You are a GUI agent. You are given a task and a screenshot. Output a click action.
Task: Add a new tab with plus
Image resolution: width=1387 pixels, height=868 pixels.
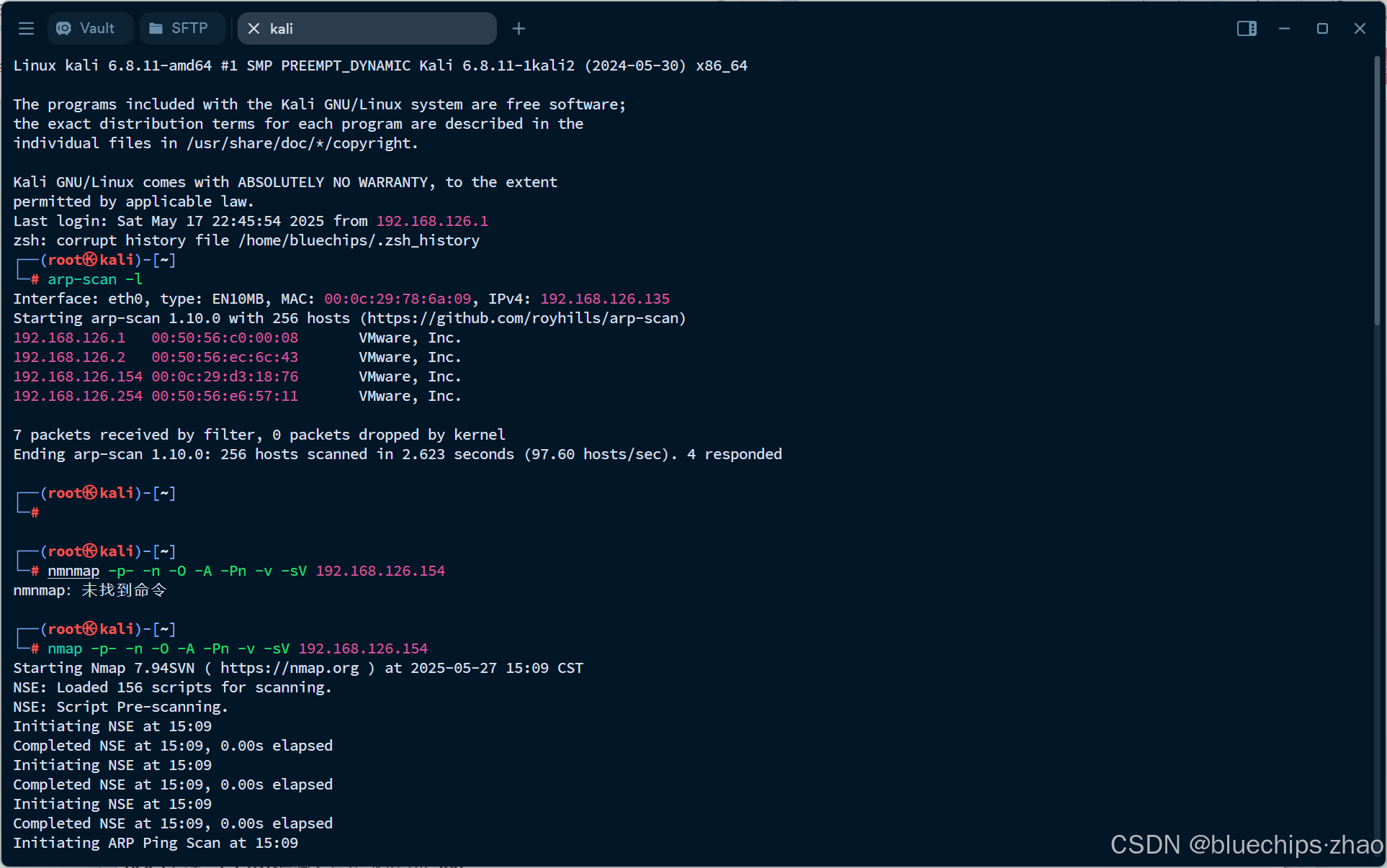(519, 29)
